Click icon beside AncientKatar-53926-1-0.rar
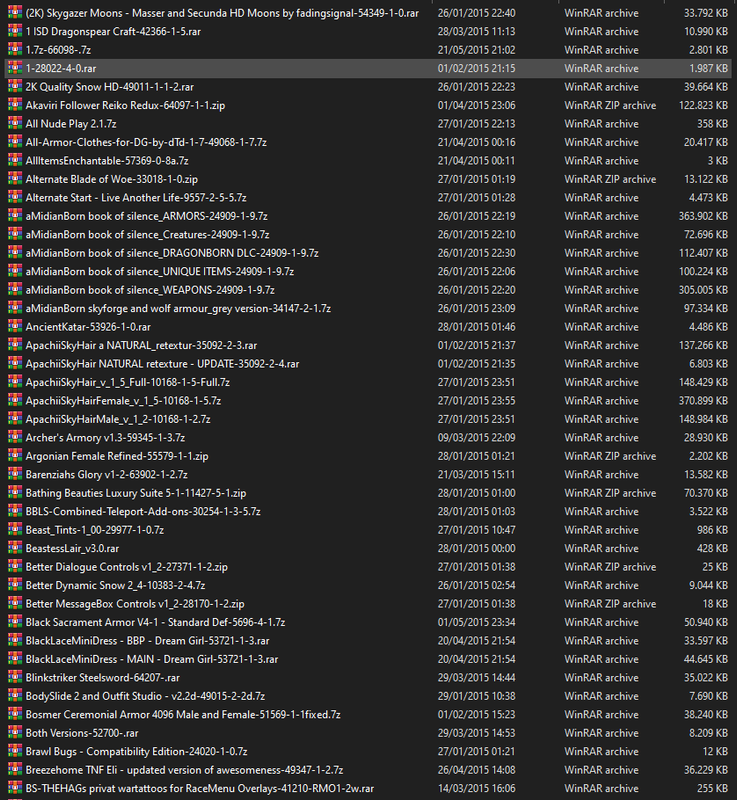This screenshot has width=737, height=800. coord(15,327)
